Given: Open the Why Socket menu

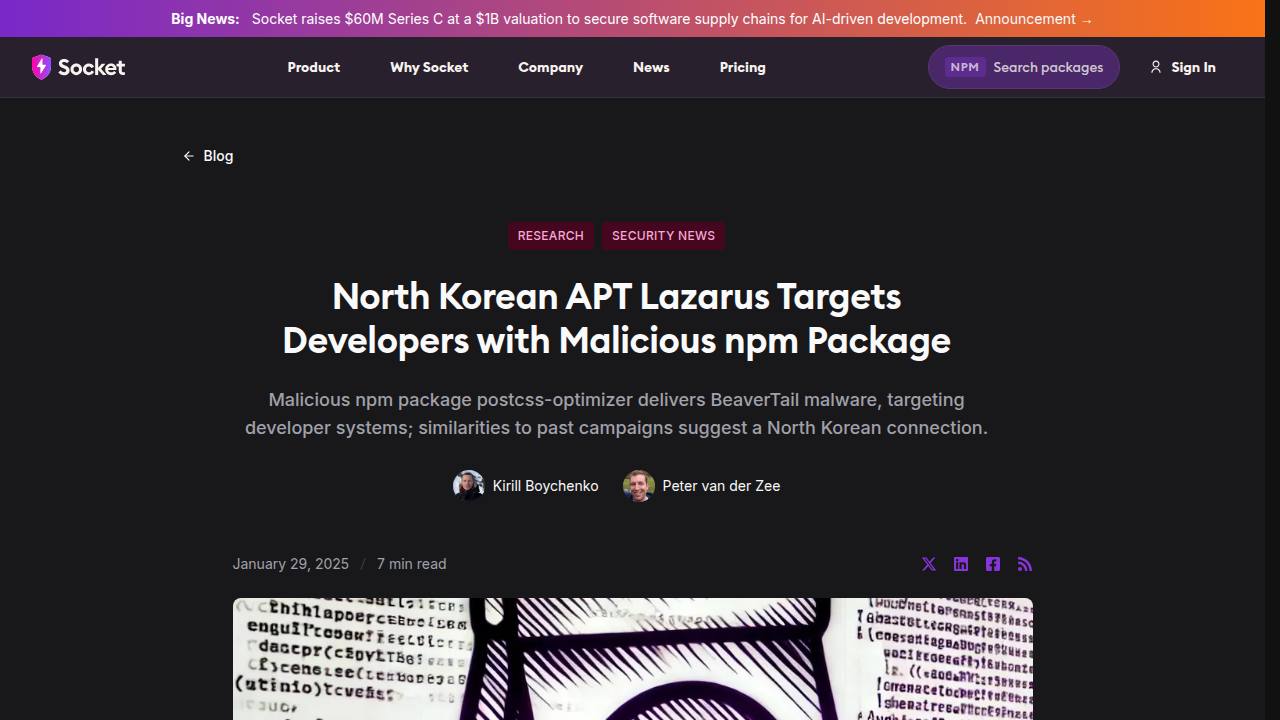Looking at the screenshot, I should pos(429,67).
